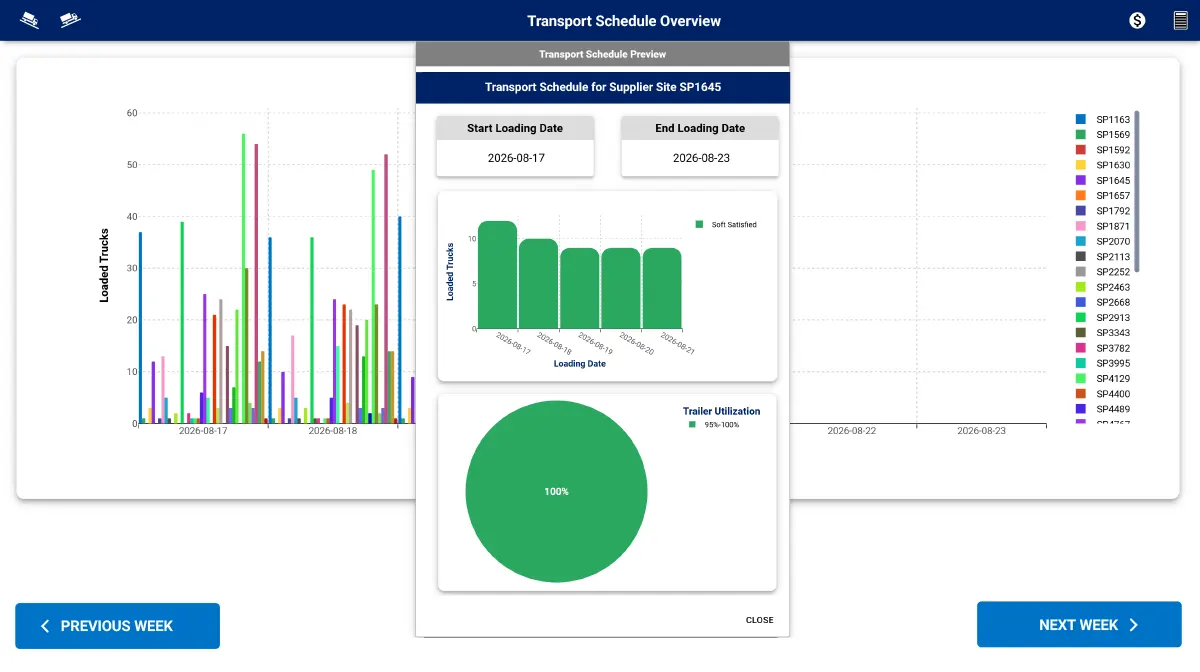Click the dark gray SP2113 color swatch

coord(1081,257)
